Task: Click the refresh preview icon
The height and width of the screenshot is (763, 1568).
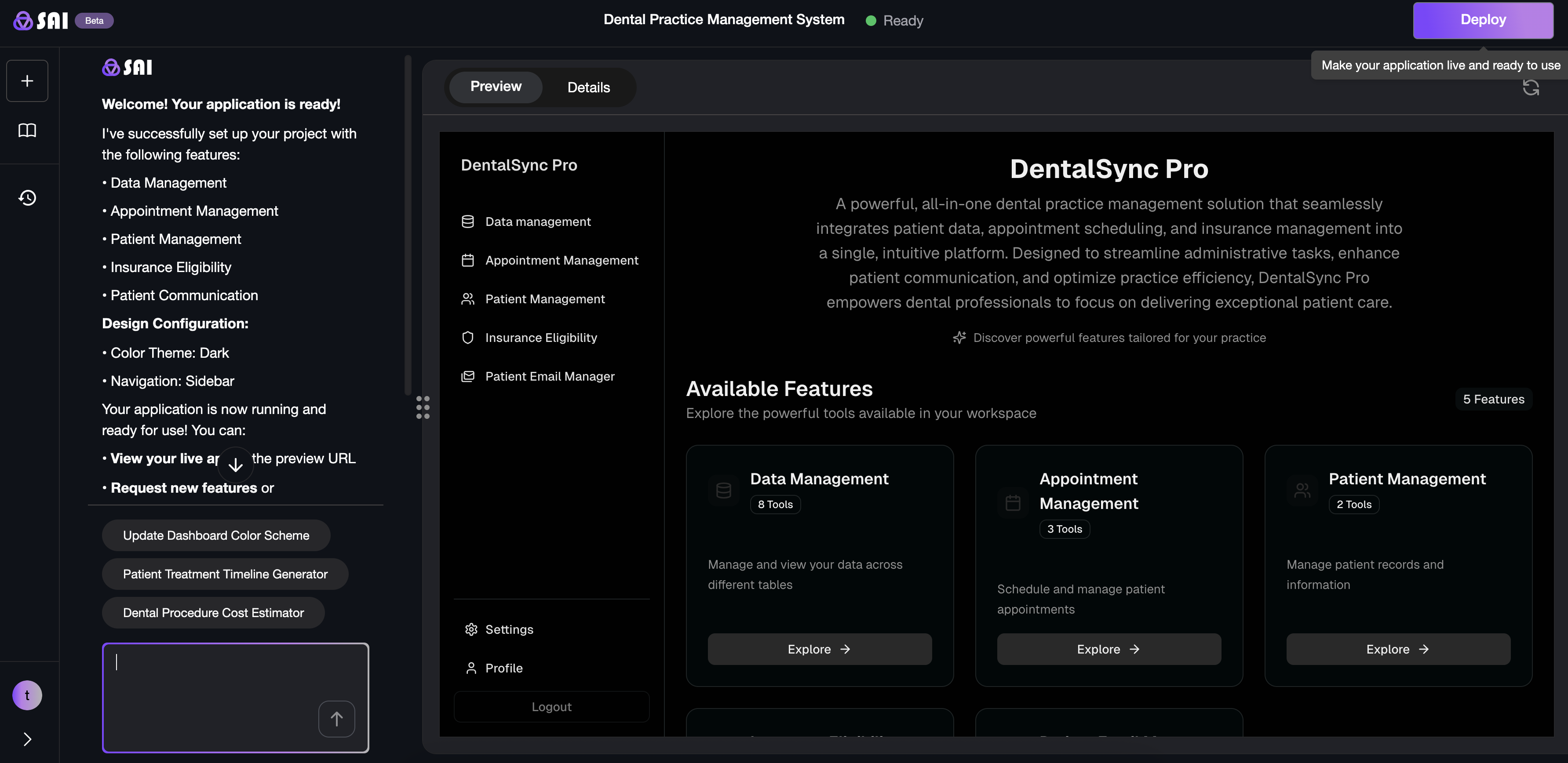Action: (x=1530, y=88)
